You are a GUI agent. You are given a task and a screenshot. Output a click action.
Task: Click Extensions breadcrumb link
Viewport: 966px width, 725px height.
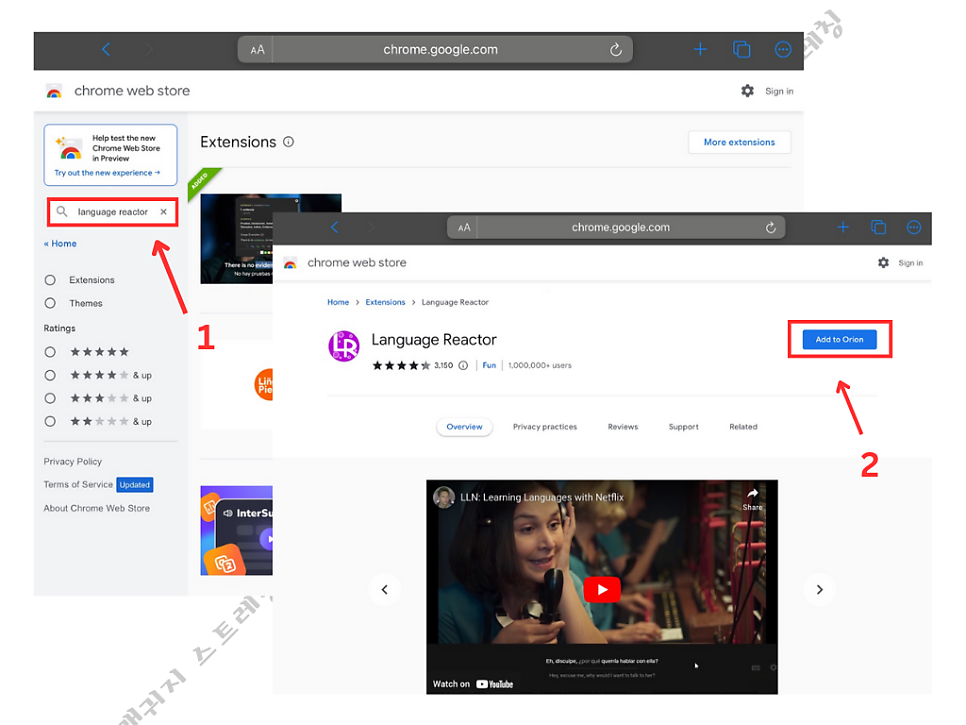tap(385, 302)
